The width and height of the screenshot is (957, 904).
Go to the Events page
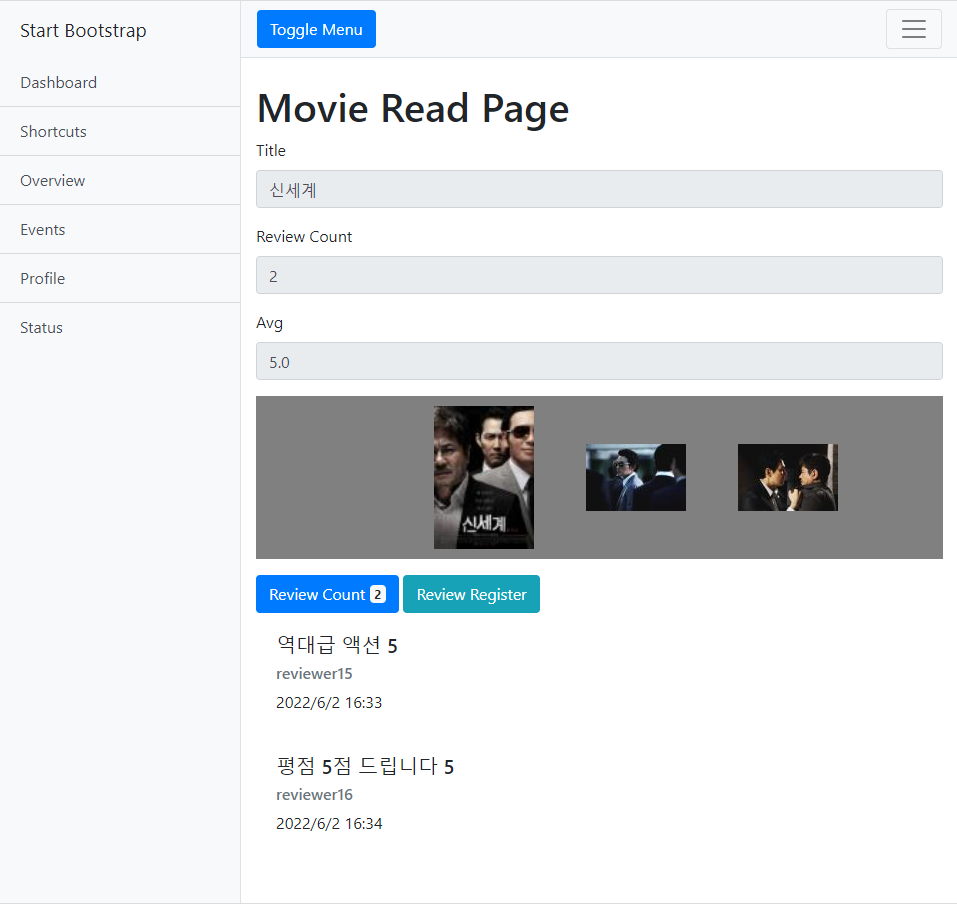(x=43, y=229)
